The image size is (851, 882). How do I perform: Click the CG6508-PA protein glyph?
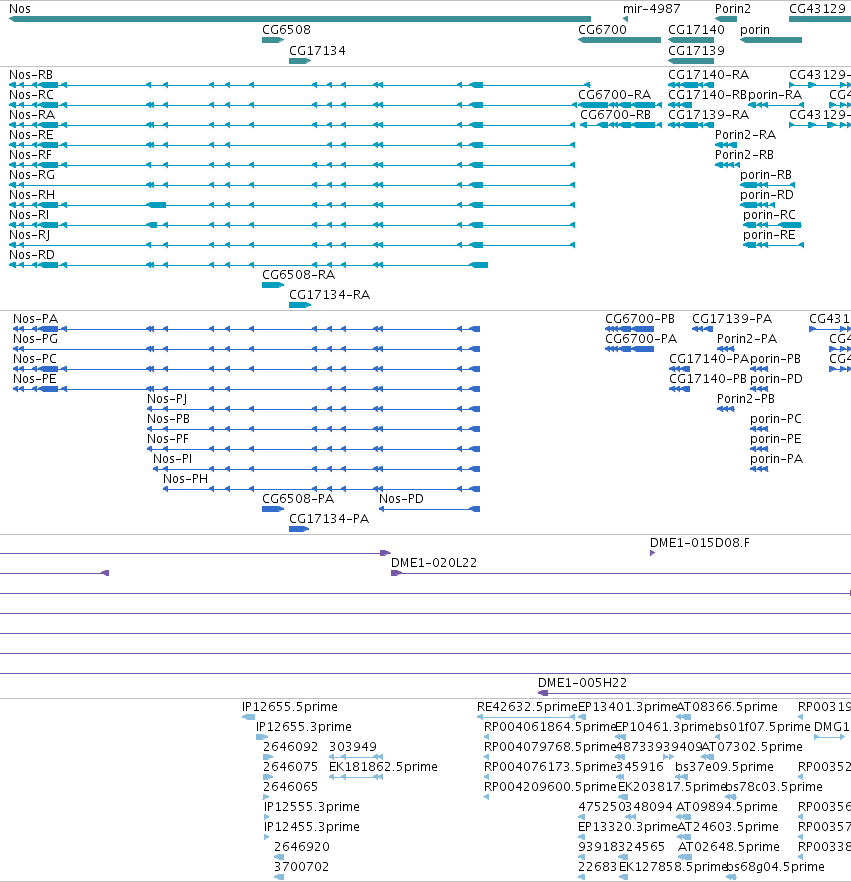273,509
